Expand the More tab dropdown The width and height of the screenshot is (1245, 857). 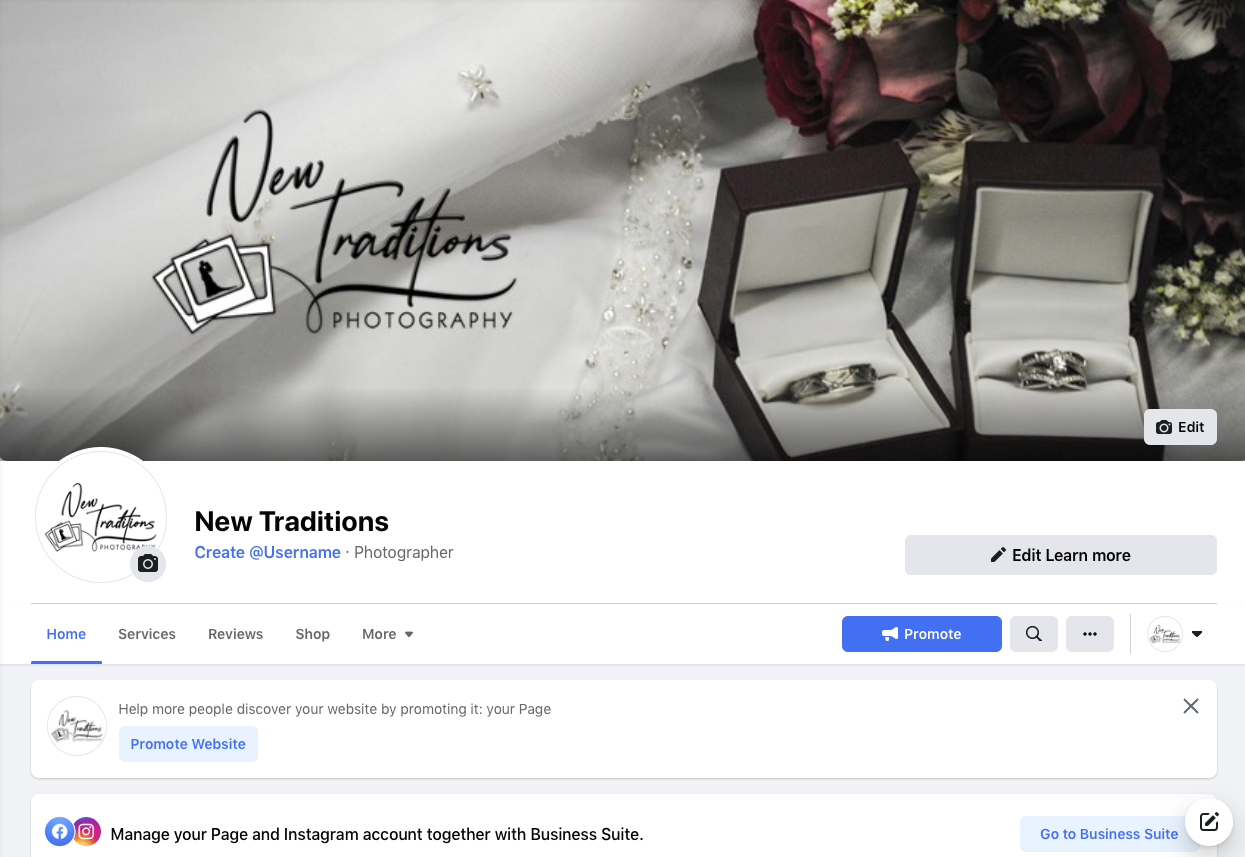pyautogui.click(x=388, y=634)
